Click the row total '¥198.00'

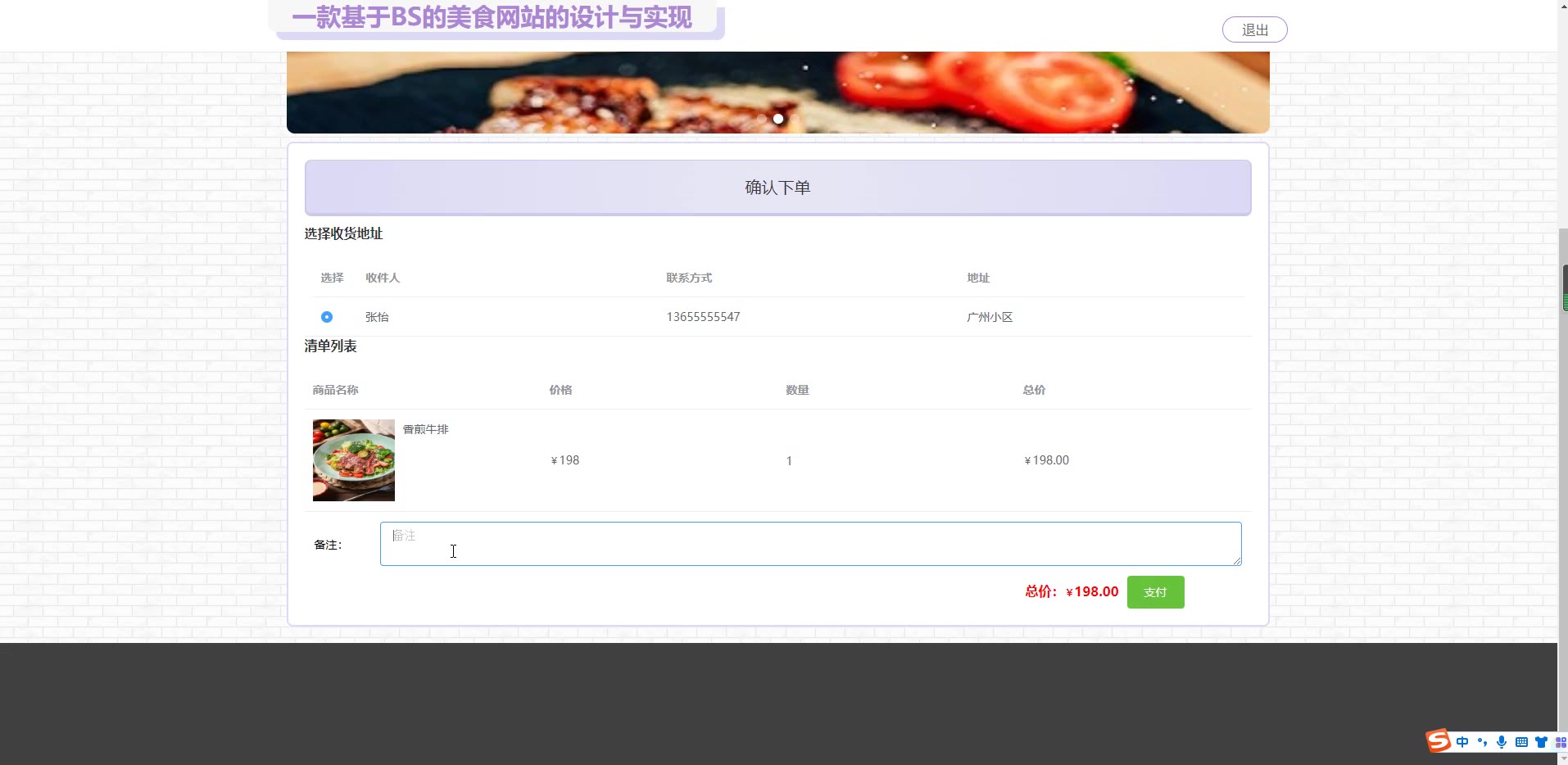[1046, 460]
